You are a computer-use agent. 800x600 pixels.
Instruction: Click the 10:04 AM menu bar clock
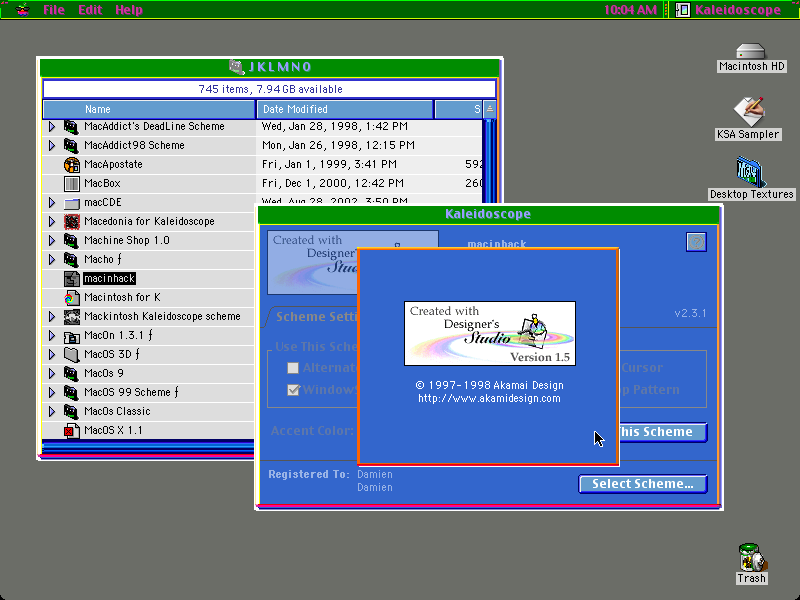(x=630, y=10)
